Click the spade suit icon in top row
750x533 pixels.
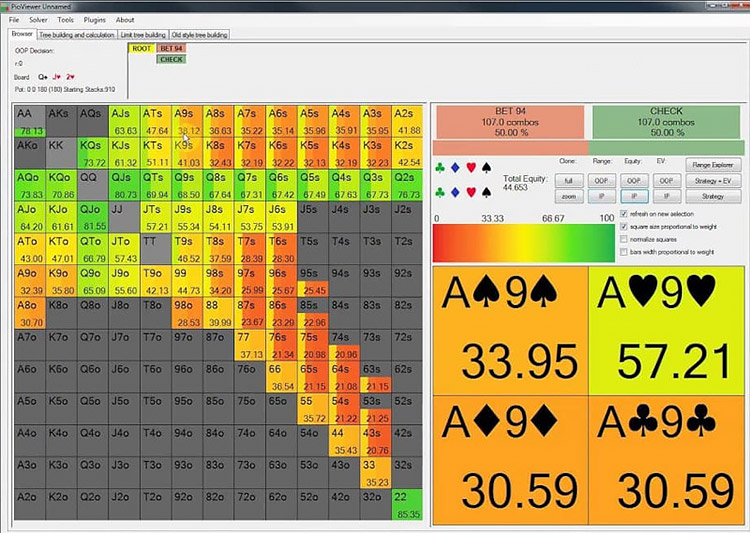[486, 167]
